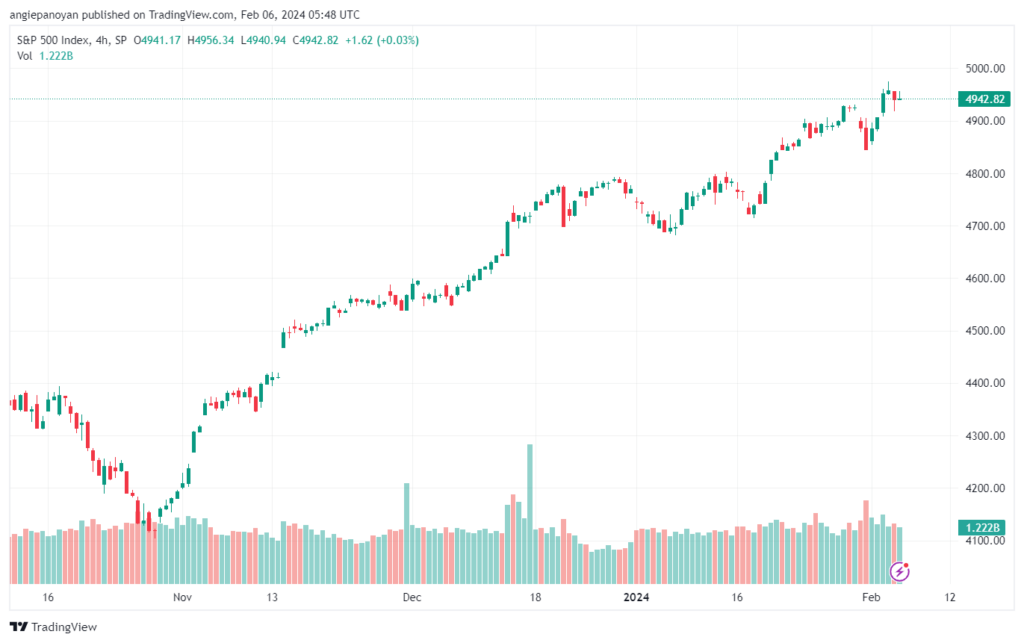Image resolution: width=1024 pixels, height=643 pixels.
Task: Click the Nov date marker on time axis
Action: tap(182, 597)
